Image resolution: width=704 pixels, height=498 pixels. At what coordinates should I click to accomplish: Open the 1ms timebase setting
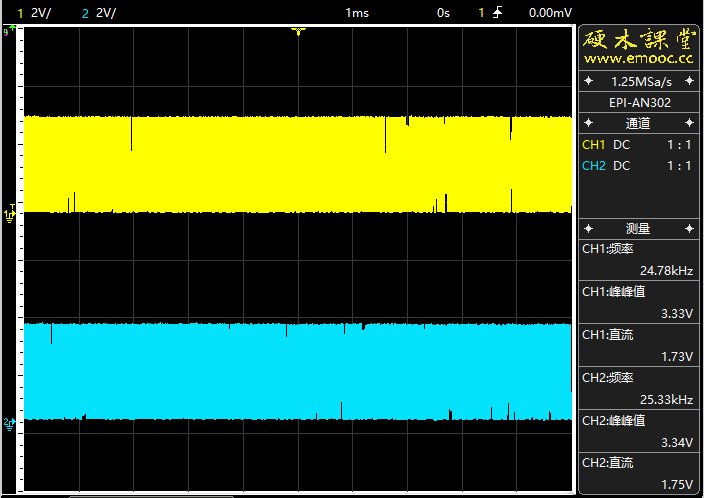(356, 12)
